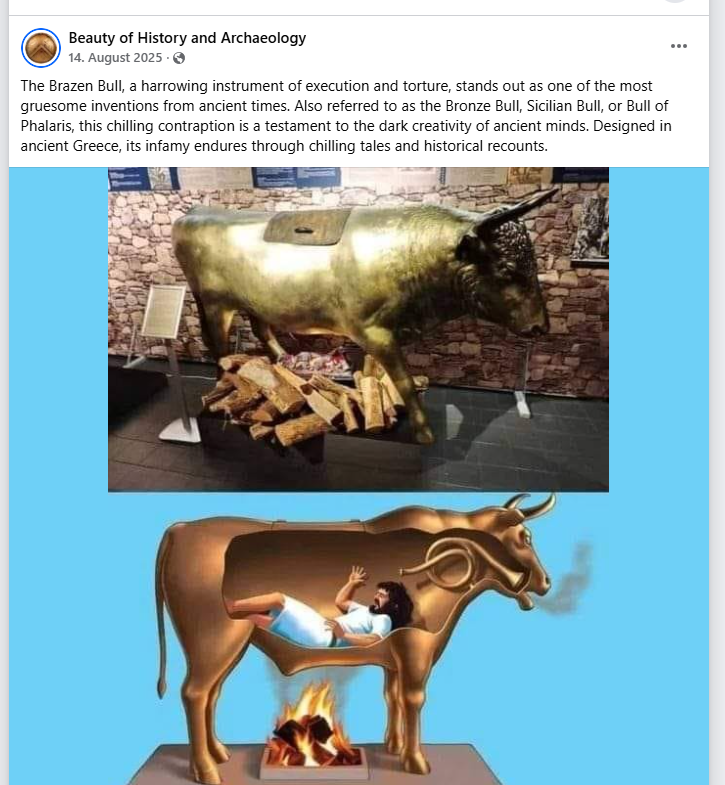The image size is (725, 785).
Task: Click the Beauty of History page avatar
Action: 41,48
